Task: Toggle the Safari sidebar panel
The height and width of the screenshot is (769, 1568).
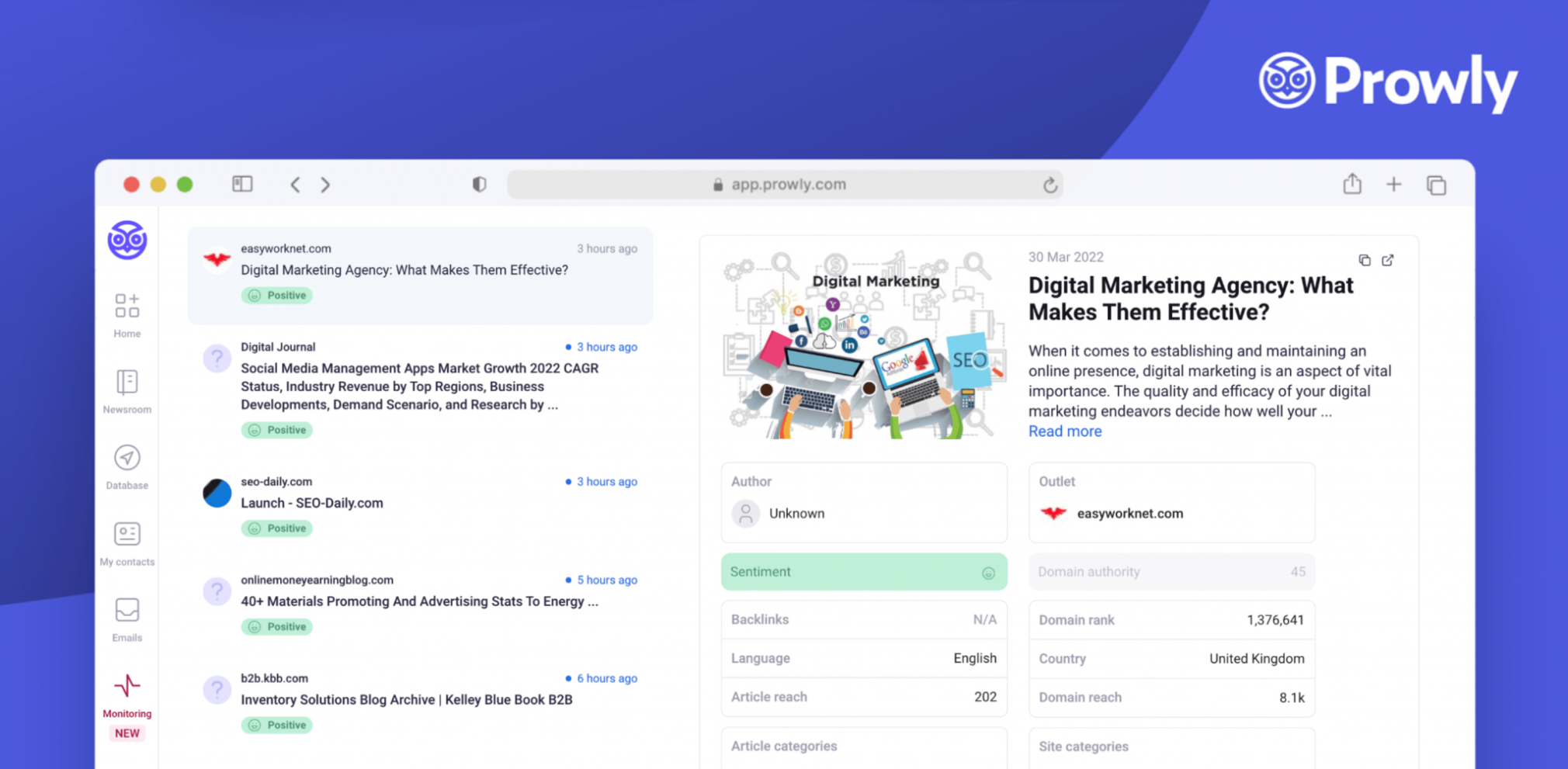Action: tap(241, 184)
